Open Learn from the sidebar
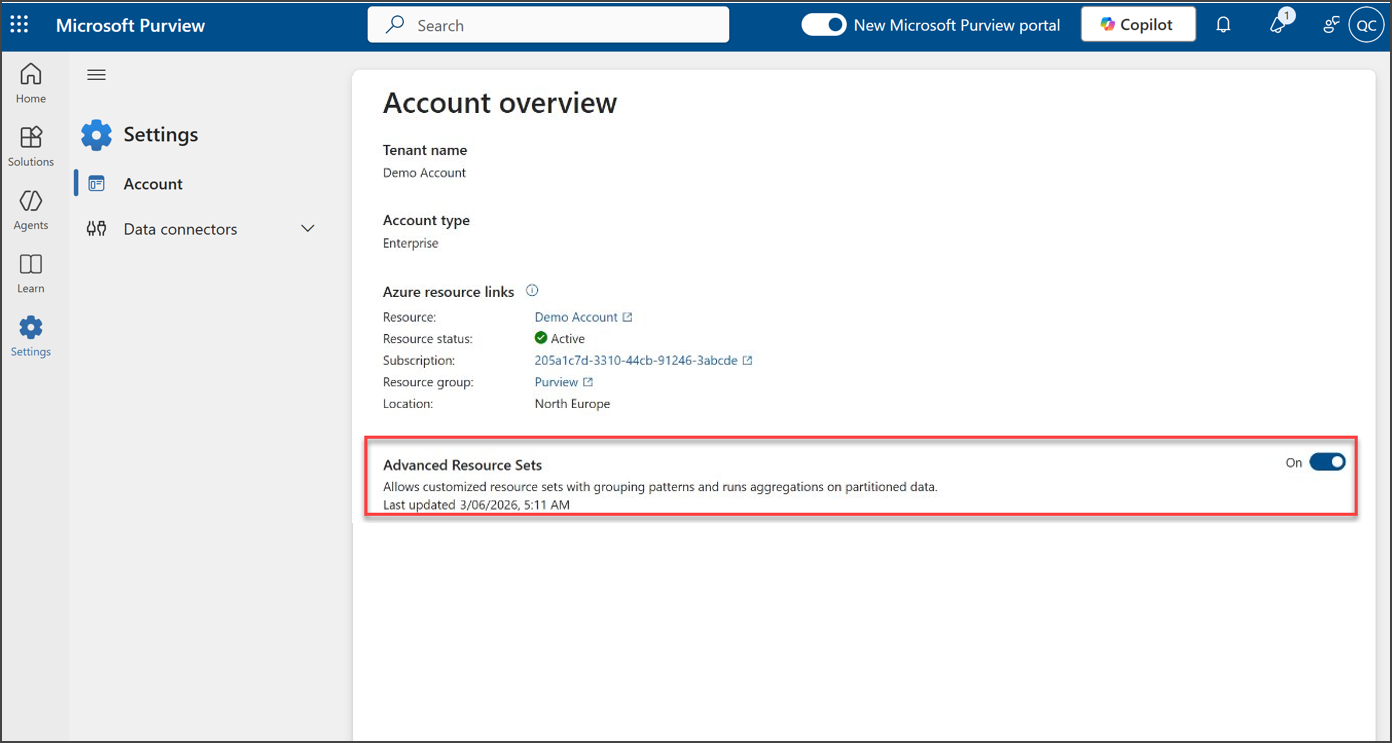This screenshot has height=743, width=1392. (x=30, y=270)
